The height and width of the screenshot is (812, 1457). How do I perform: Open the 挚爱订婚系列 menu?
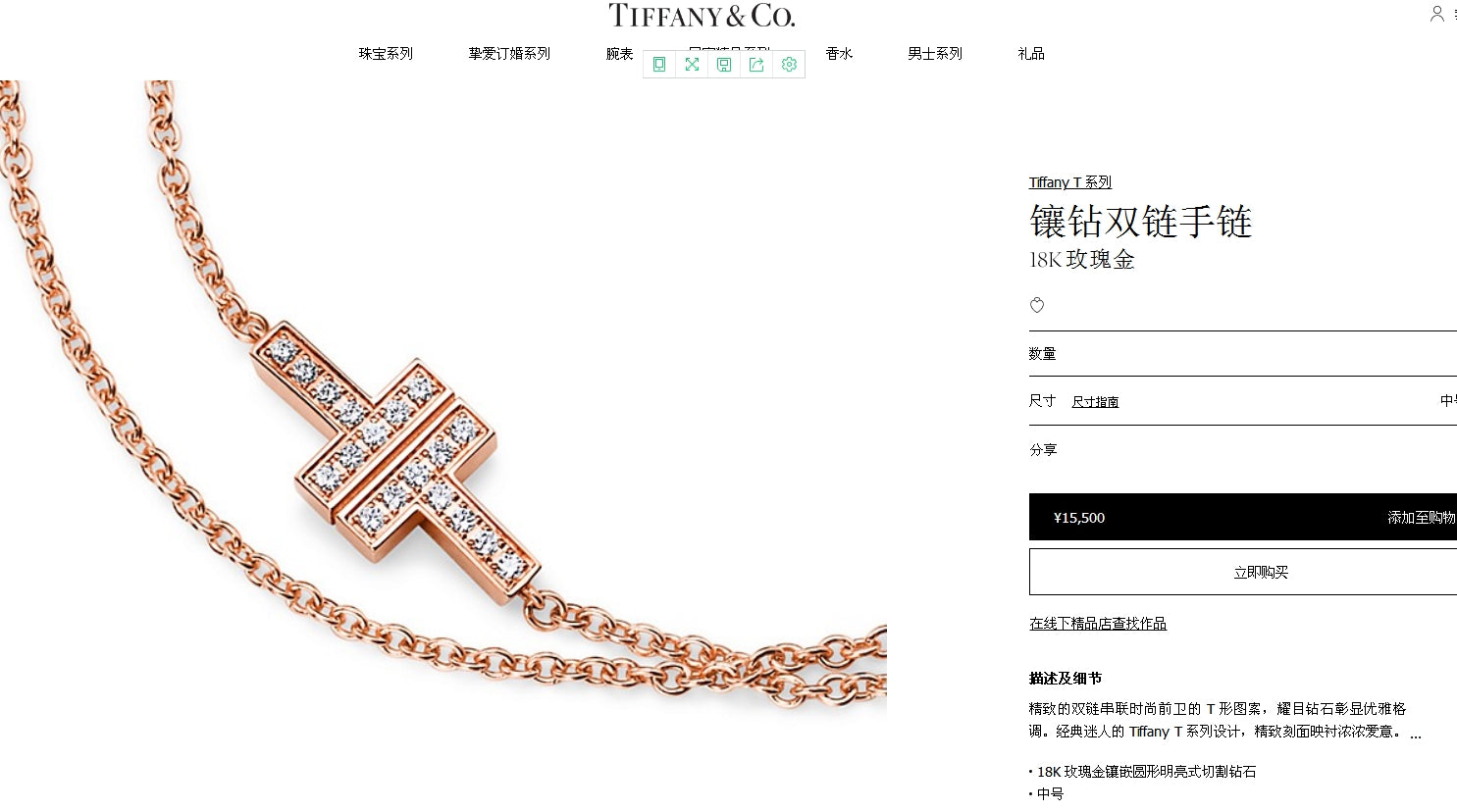tap(509, 54)
